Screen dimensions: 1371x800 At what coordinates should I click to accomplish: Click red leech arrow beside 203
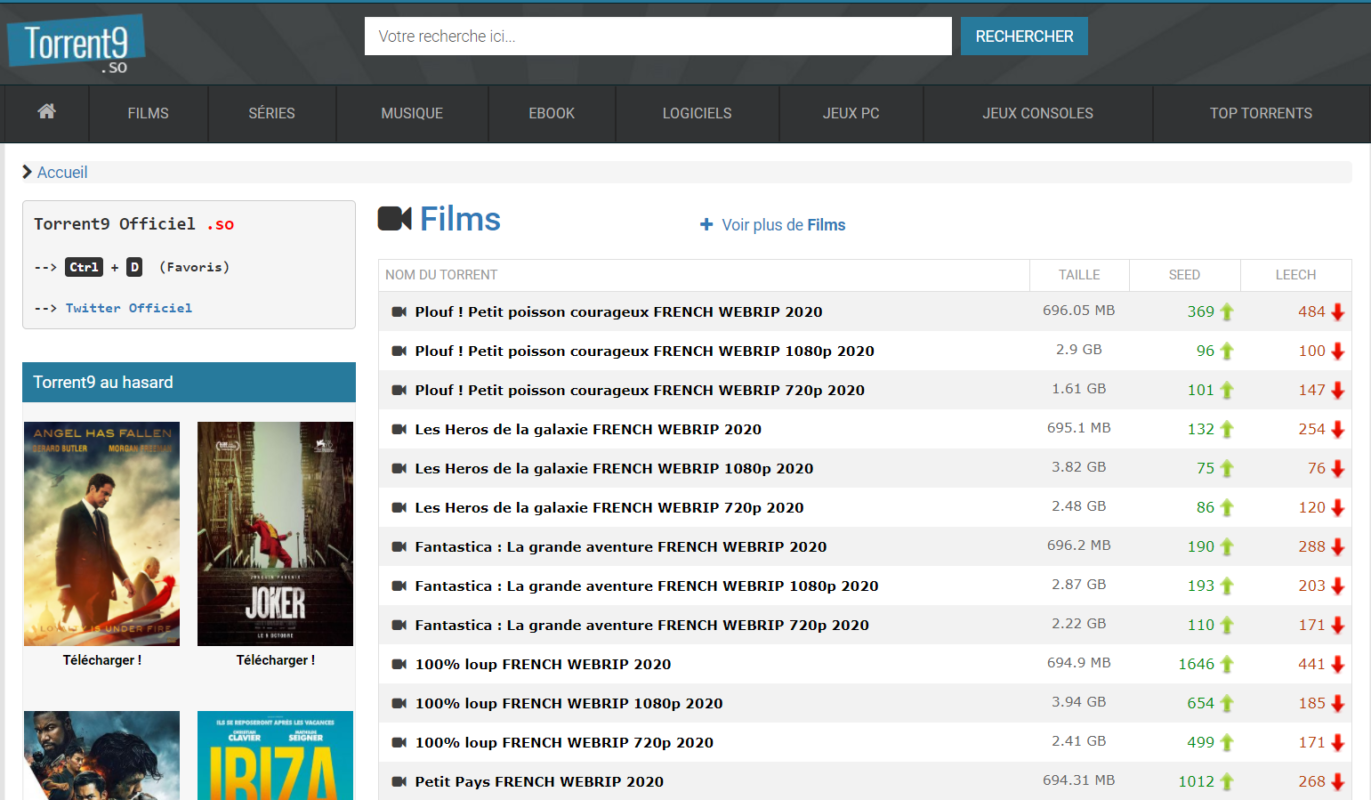tap(1338, 586)
